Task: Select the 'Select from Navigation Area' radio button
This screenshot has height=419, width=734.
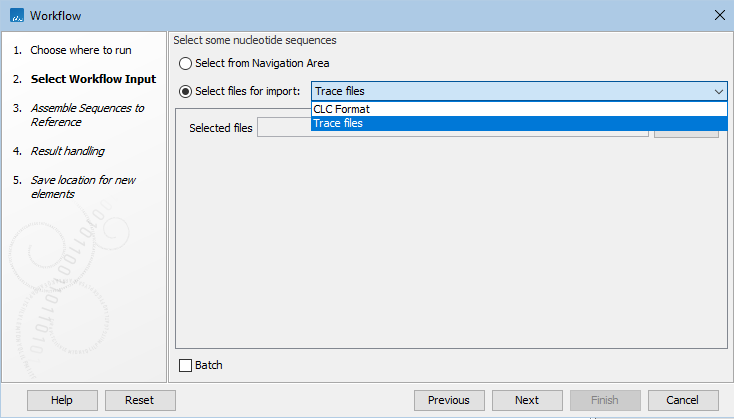Action: point(186,64)
